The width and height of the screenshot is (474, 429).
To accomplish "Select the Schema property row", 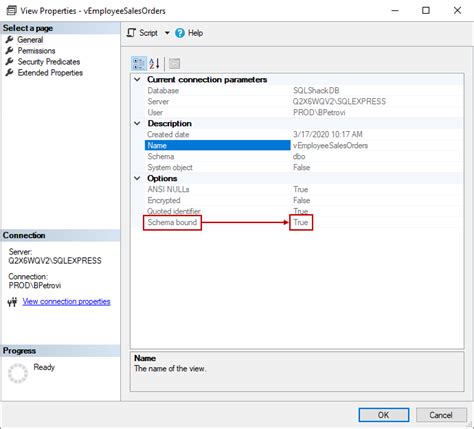I will (303, 156).
